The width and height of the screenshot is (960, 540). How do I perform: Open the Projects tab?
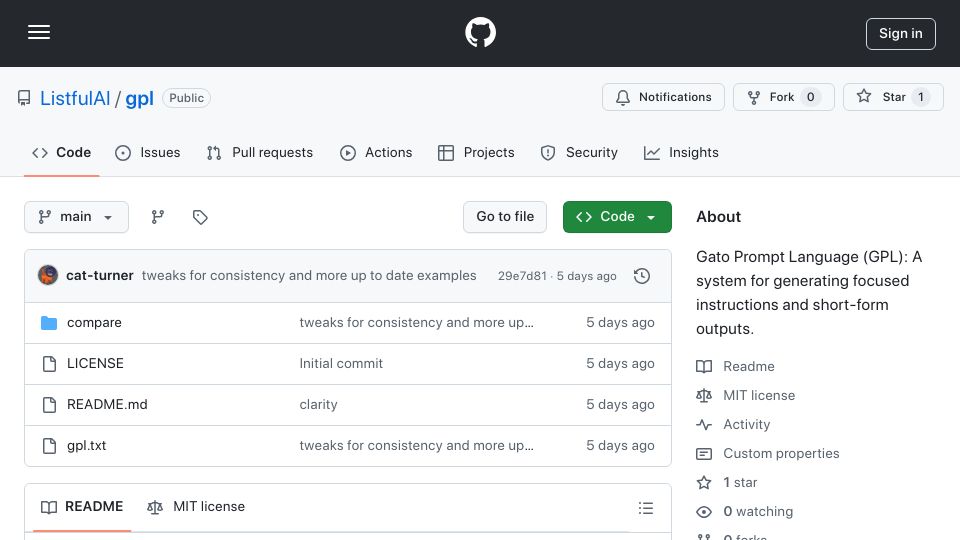click(476, 152)
